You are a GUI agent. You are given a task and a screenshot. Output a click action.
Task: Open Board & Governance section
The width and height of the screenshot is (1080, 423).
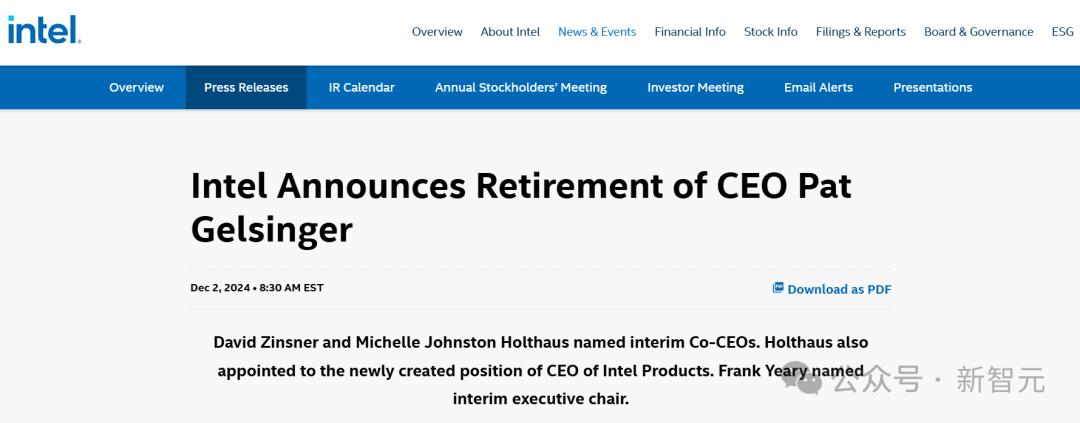pyautogui.click(x=978, y=32)
